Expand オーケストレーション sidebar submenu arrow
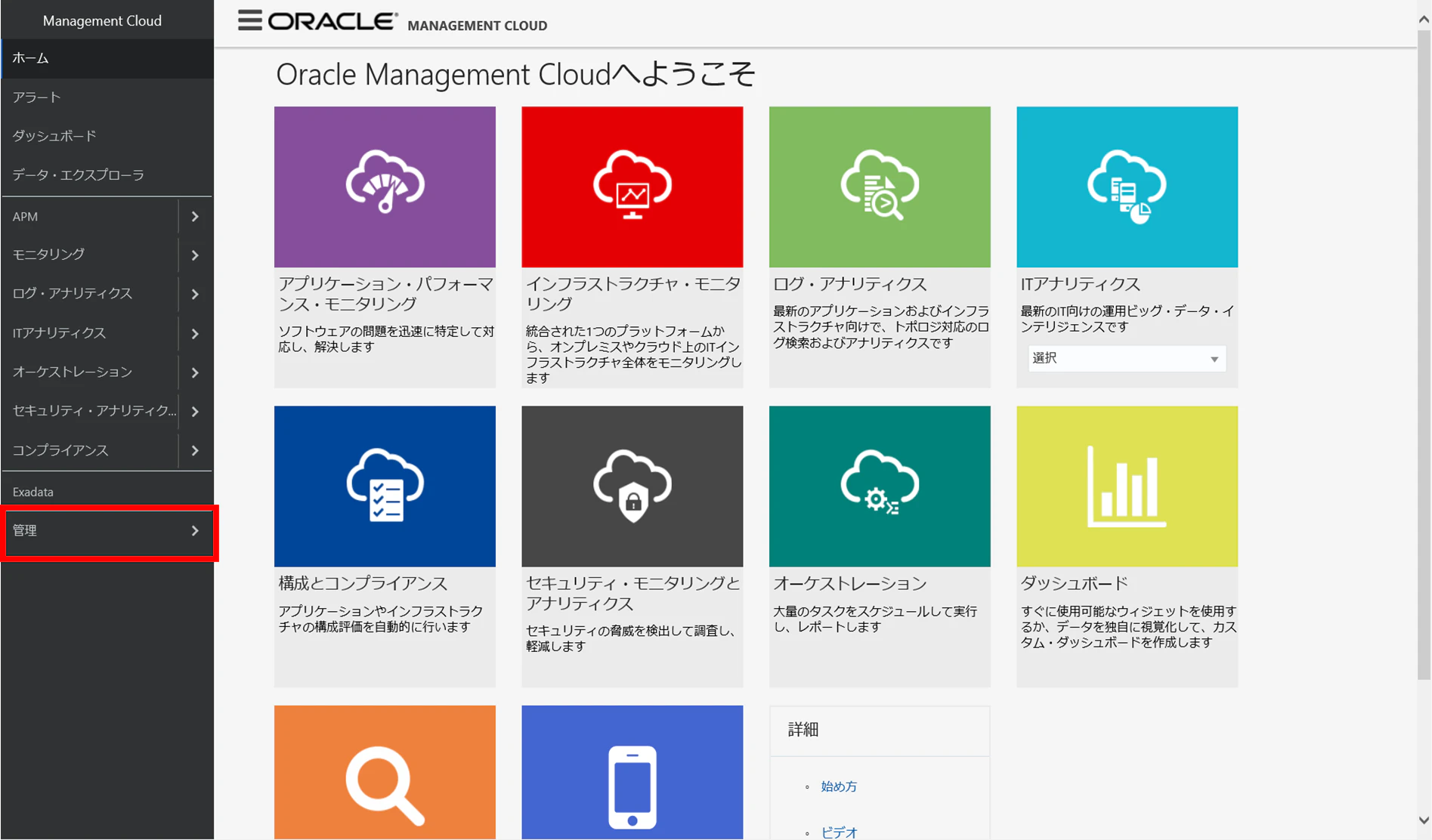This screenshot has width=1432, height=840. tap(195, 372)
